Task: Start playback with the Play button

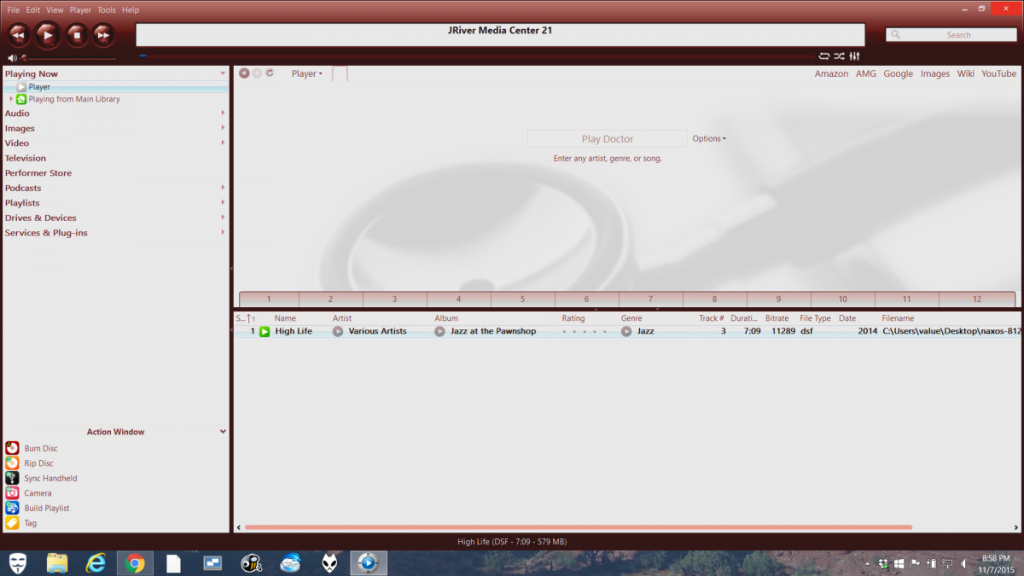Action: [x=47, y=35]
